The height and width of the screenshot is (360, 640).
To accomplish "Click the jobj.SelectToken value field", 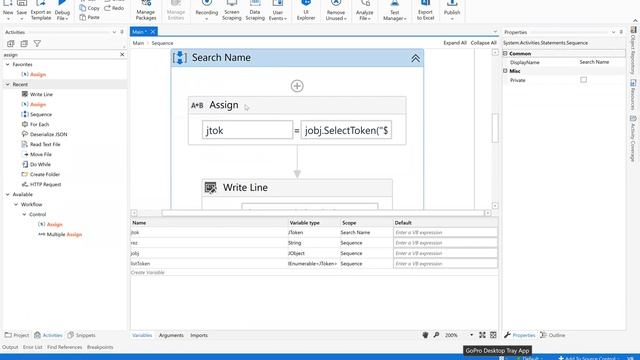I will 346,130.
